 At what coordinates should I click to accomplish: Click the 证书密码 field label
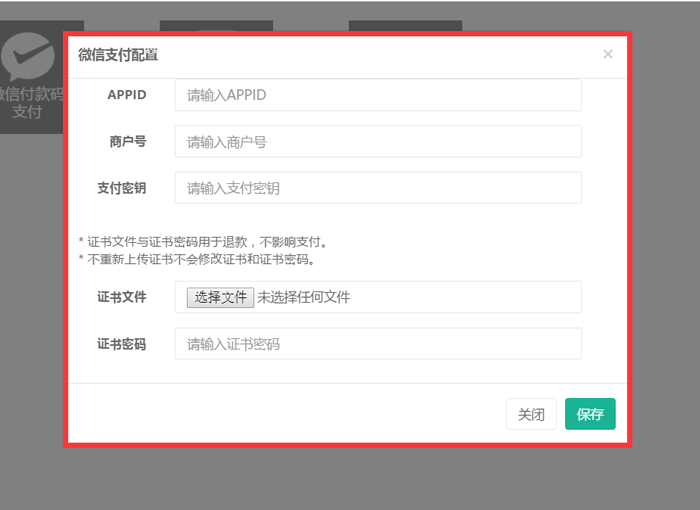[x=121, y=344]
